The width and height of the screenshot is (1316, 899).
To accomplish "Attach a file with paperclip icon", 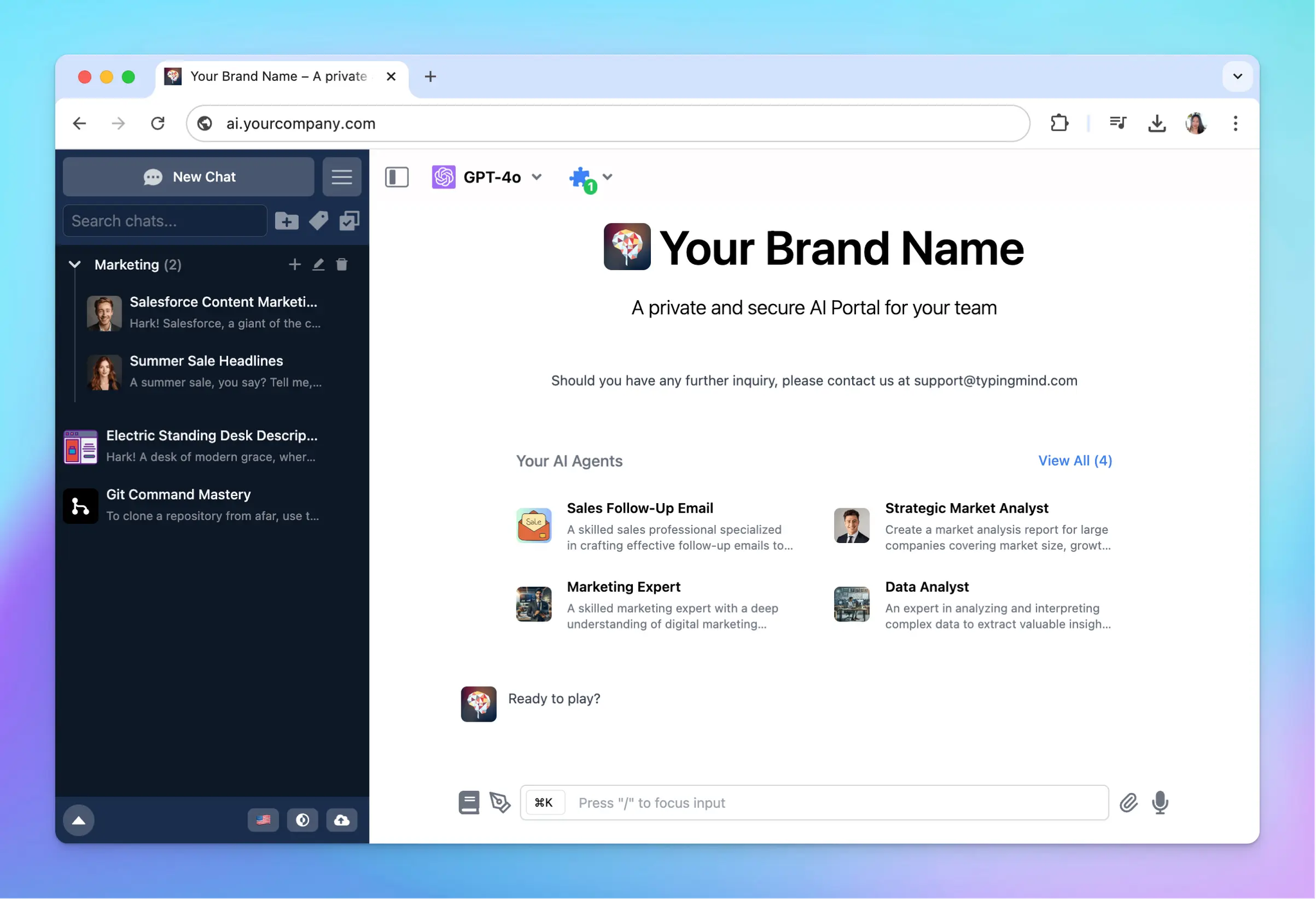I will pos(1128,803).
